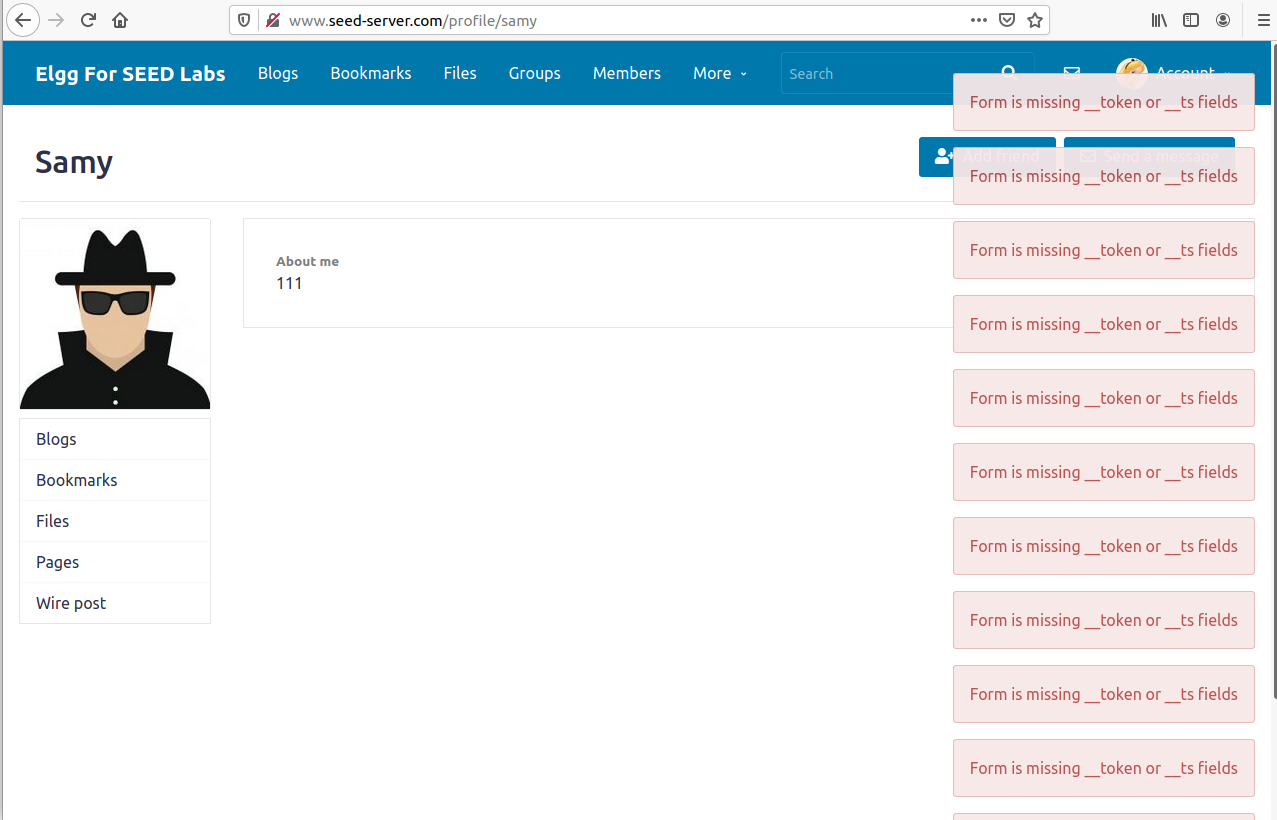Viewport: 1277px width, 820px height.
Task: Open the Firefox library icon
Action: point(1160,20)
